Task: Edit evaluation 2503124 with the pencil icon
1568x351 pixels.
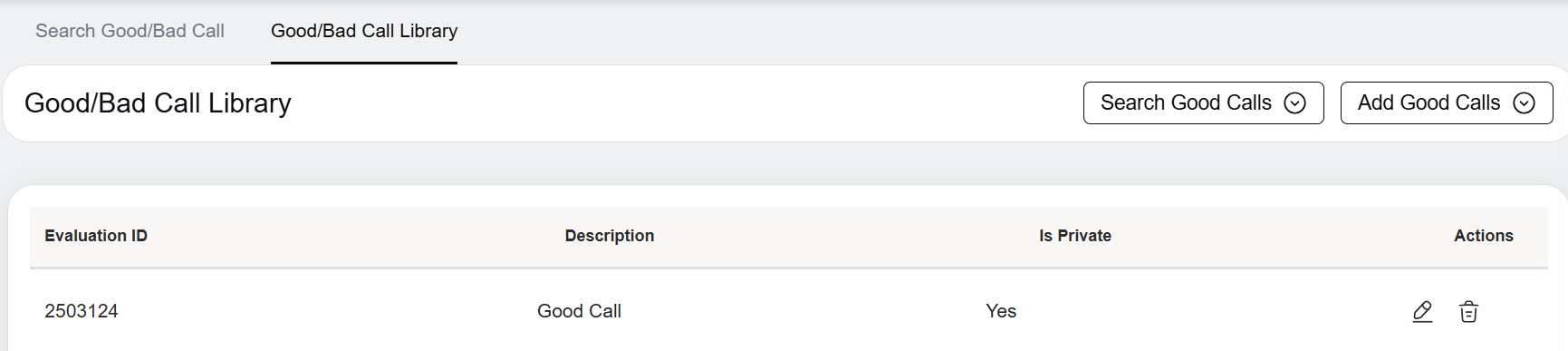Action: pyautogui.click(x=1422, y=312)
